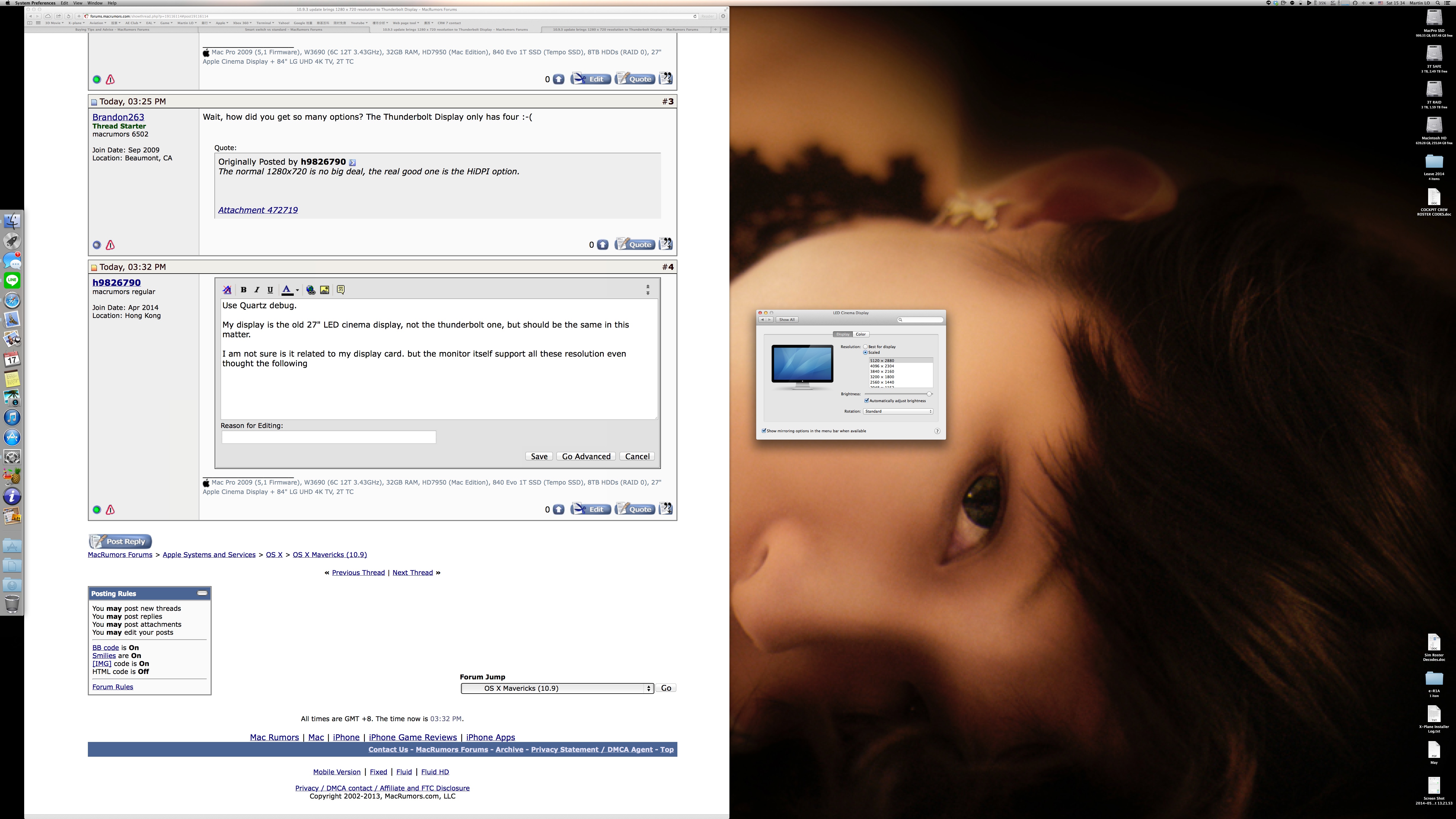Click Save in the post editor
1456x819 pixels.
(x=539, y=456)
